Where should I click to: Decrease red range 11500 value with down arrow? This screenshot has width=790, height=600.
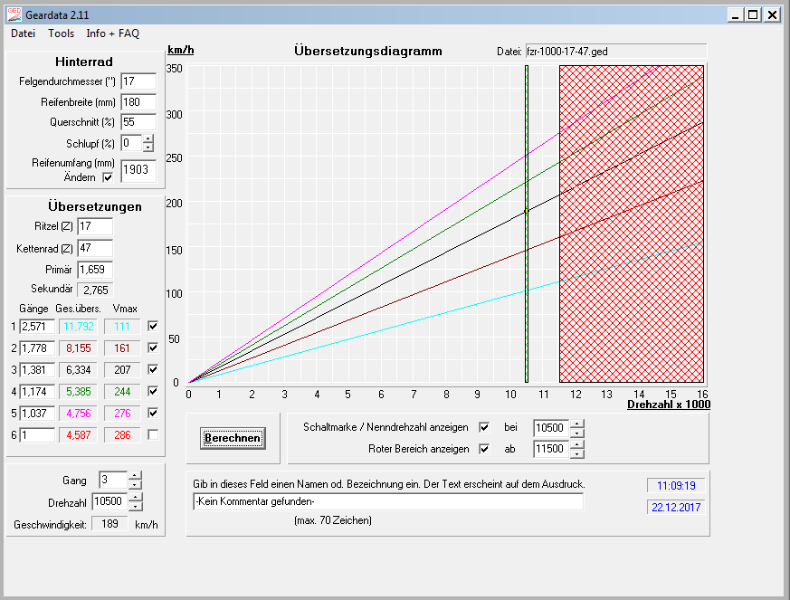coord(577,454)
